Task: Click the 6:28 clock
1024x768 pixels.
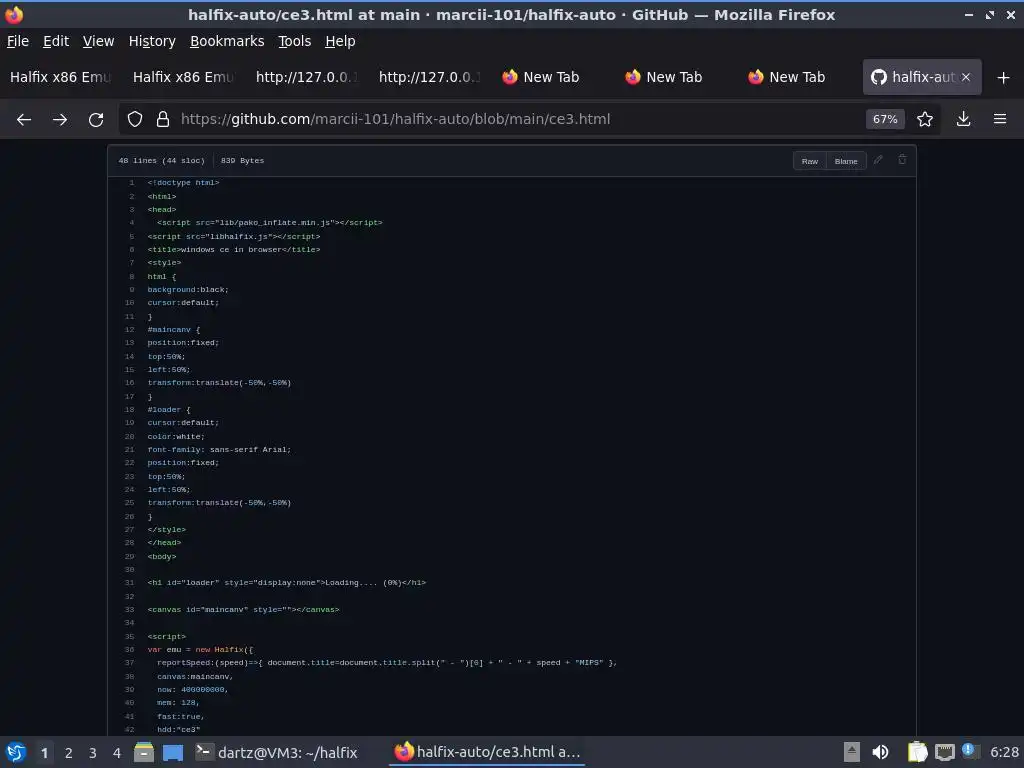Action: click(x=1004, y=752)
